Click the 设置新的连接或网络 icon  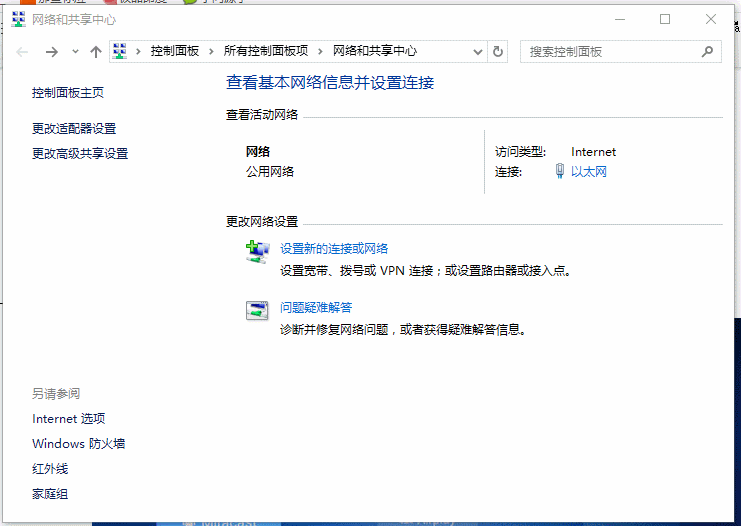coord(257,251)
